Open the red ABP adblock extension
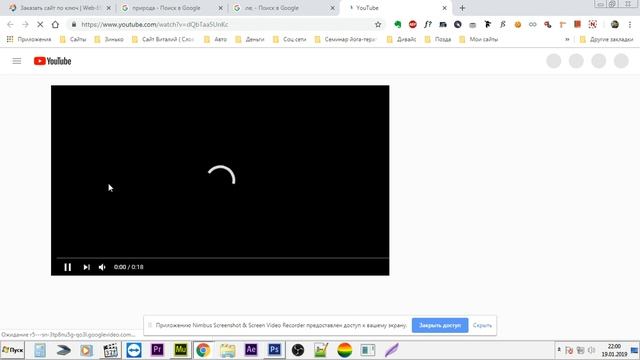This screenshot has width=640, height=360. (413, 24)
